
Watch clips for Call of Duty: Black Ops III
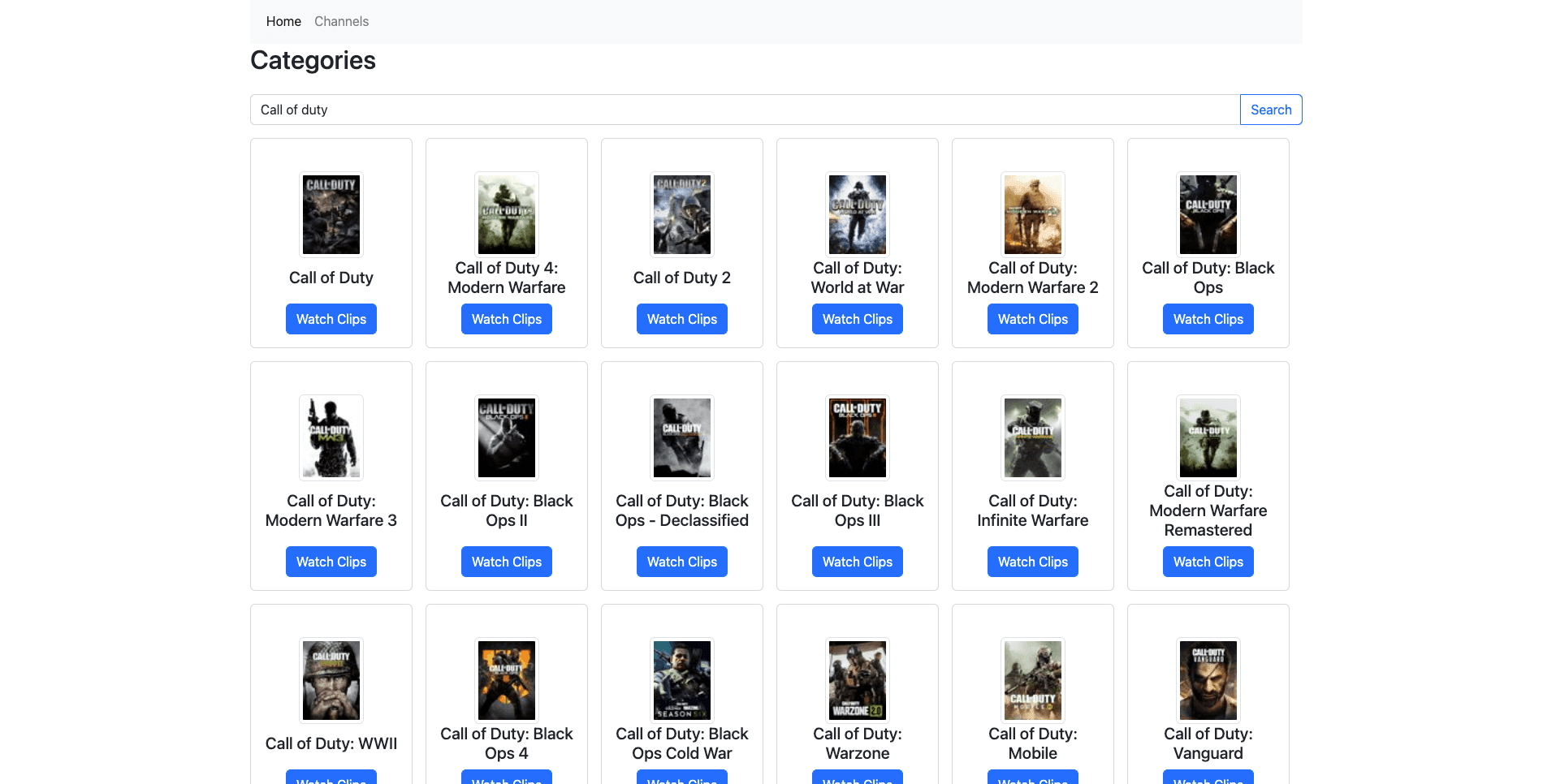tap(857, 561)
